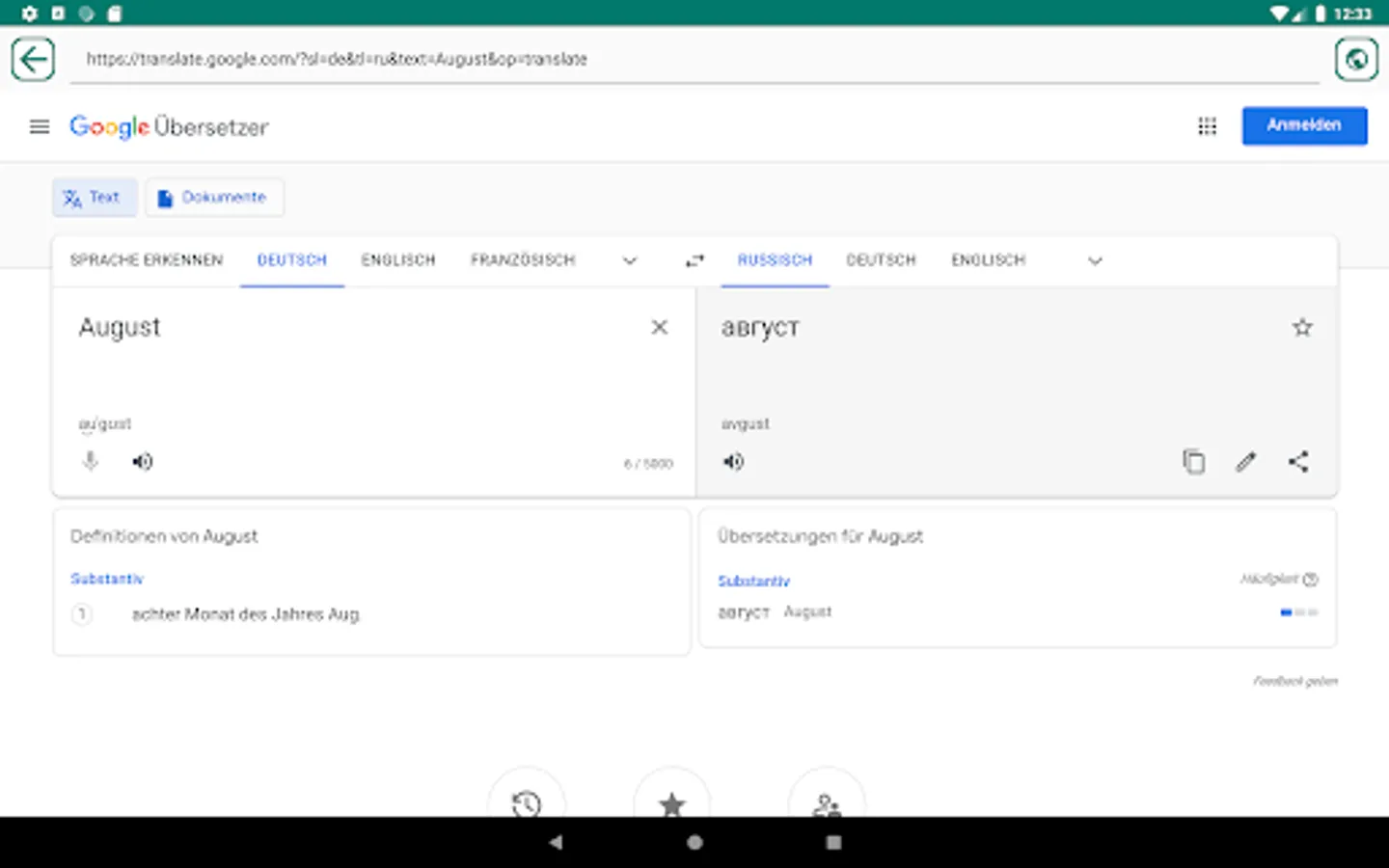This screenshot has width=1389, height=868.
Task: Click the definition text achter Monat des Jahres
Action: pos(246,614)
